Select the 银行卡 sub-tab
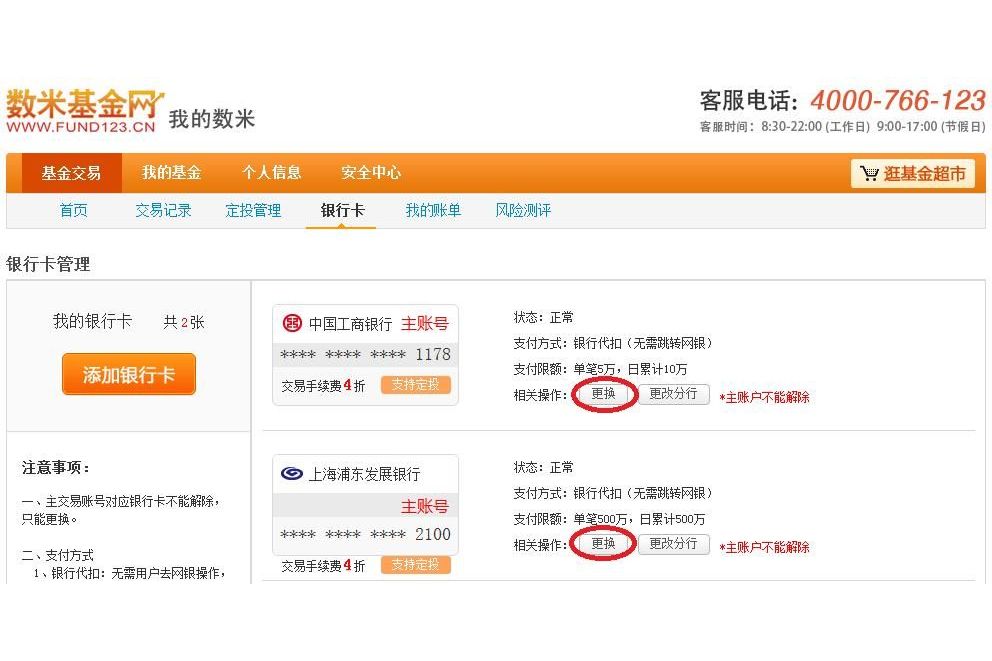The height and width of the screenshot is (661, 992). 342,210
